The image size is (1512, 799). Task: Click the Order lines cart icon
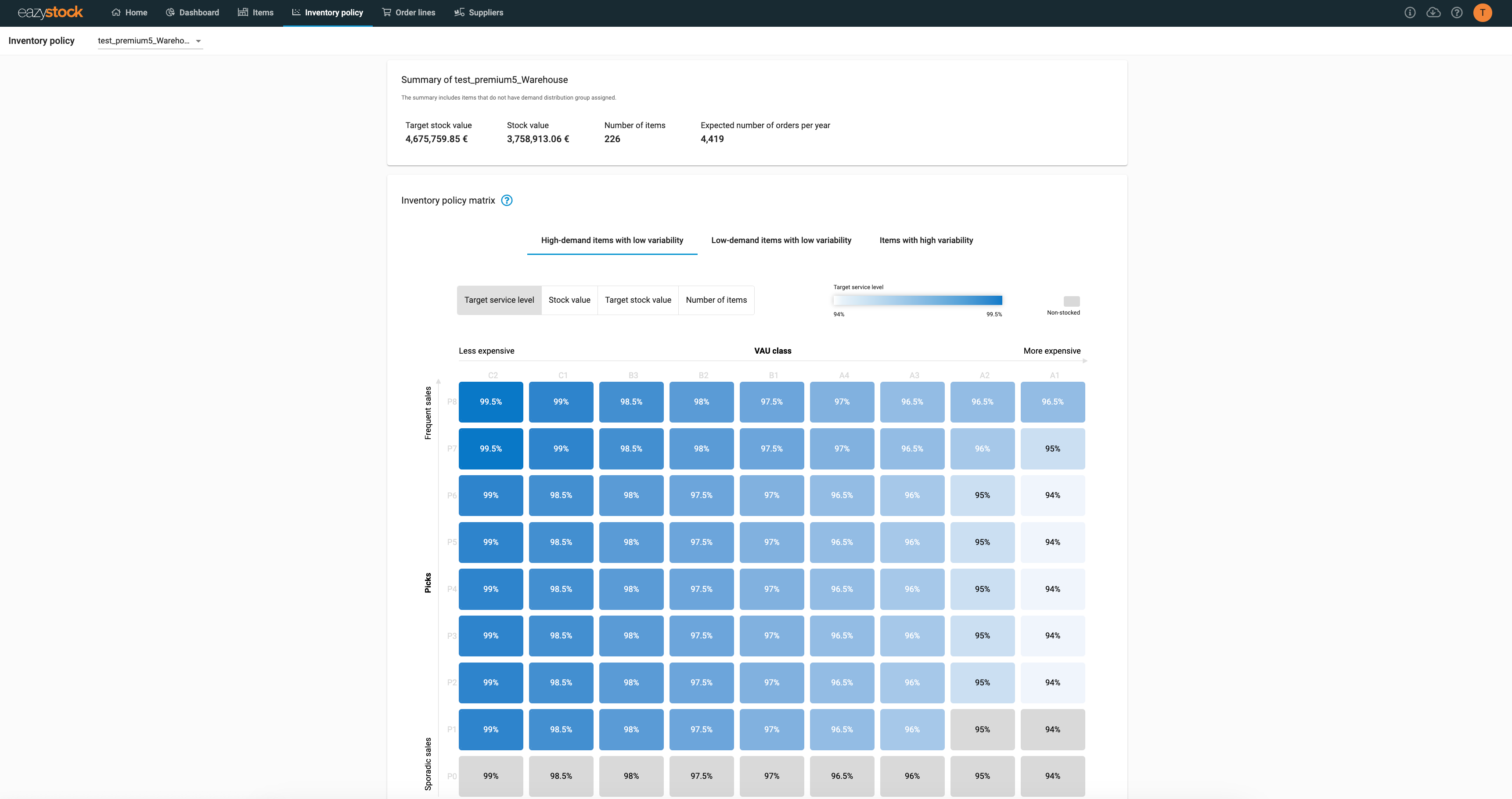[386, 12]
